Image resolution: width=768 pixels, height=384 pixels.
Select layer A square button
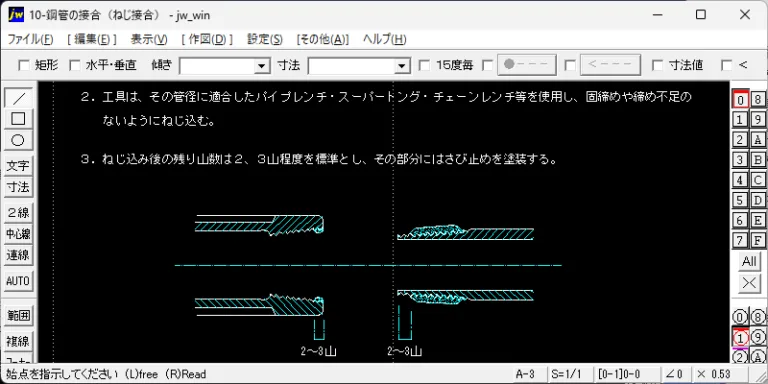tap(758, 140)
